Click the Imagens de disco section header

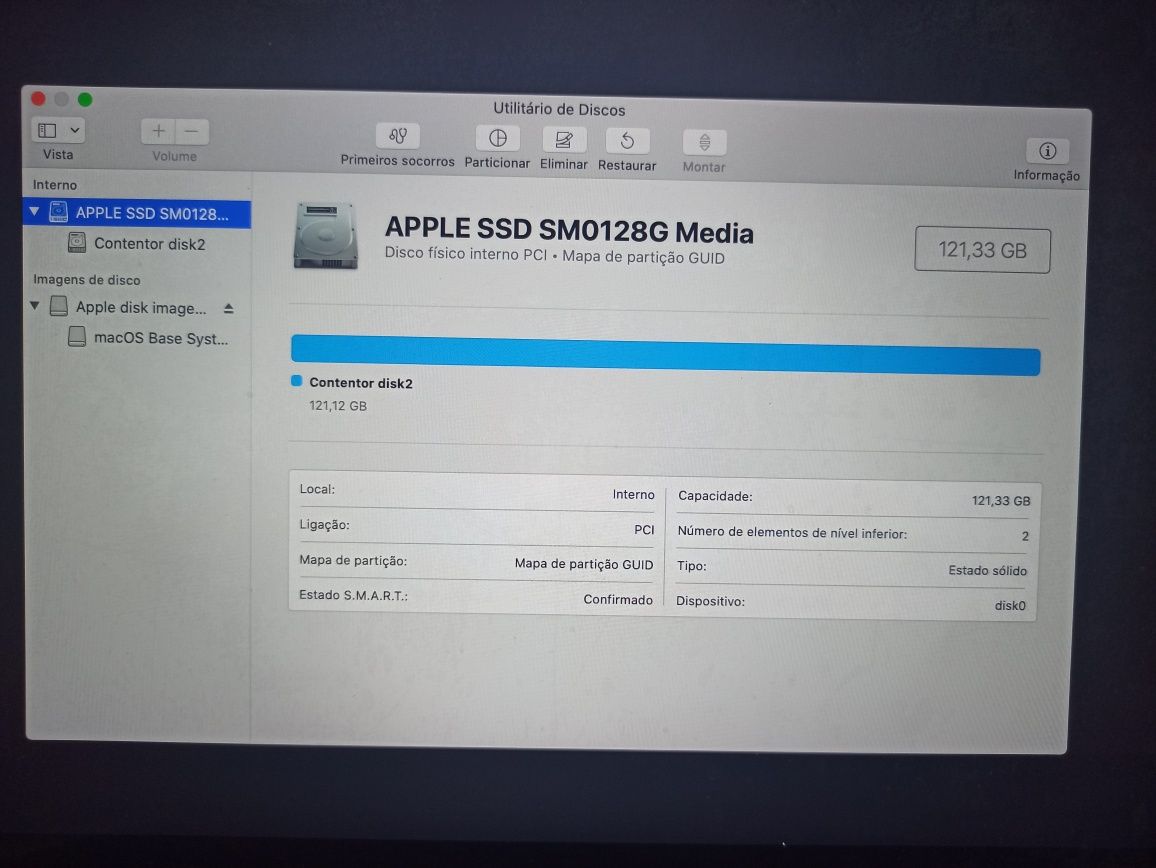(86, 280)
